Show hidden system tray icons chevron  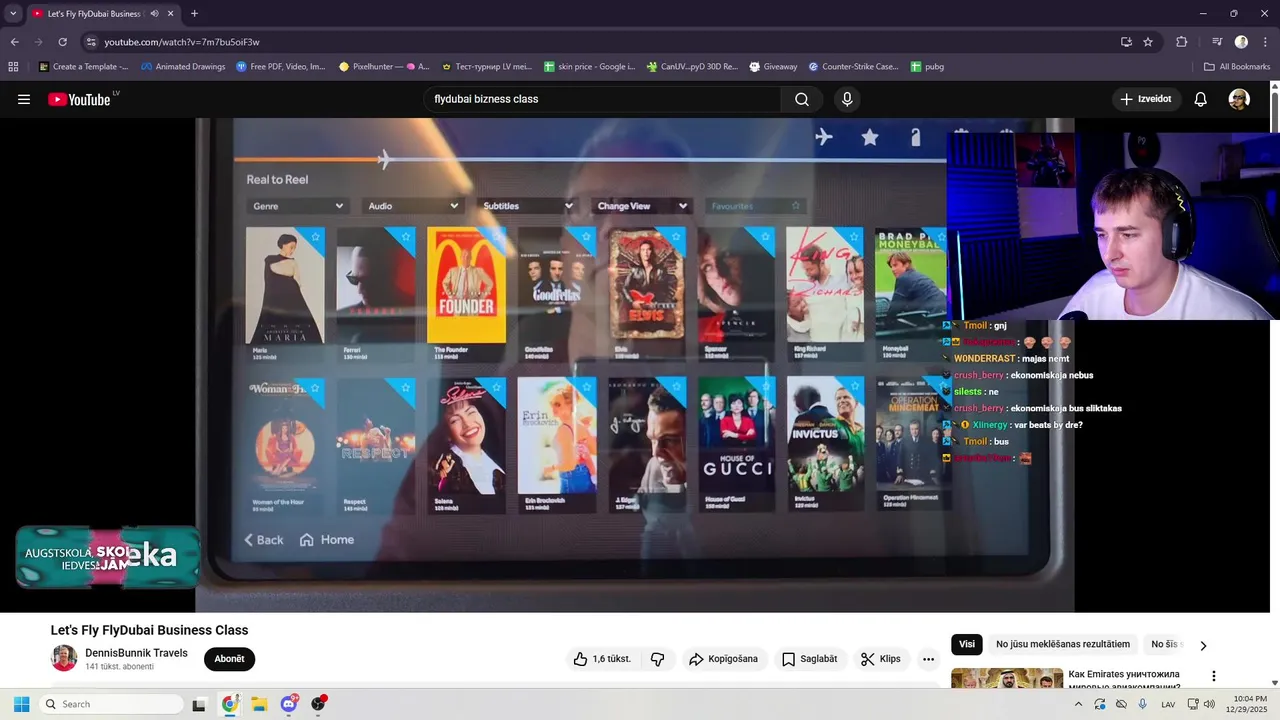[1078, 704]
